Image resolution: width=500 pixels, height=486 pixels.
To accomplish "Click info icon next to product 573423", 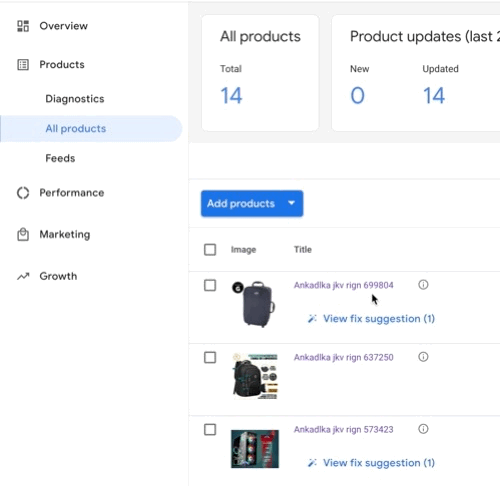I will tap(423, 429).
